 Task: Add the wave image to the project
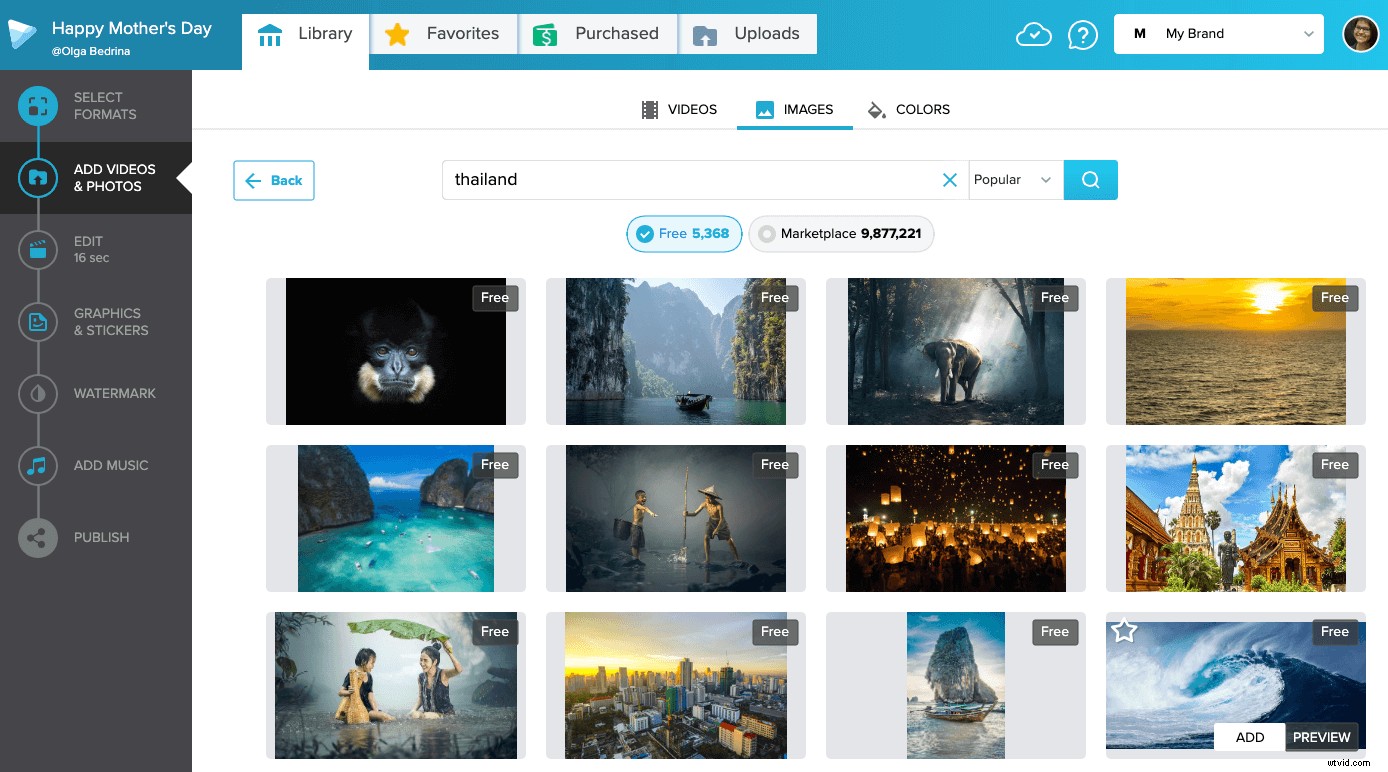(1249, 737)
